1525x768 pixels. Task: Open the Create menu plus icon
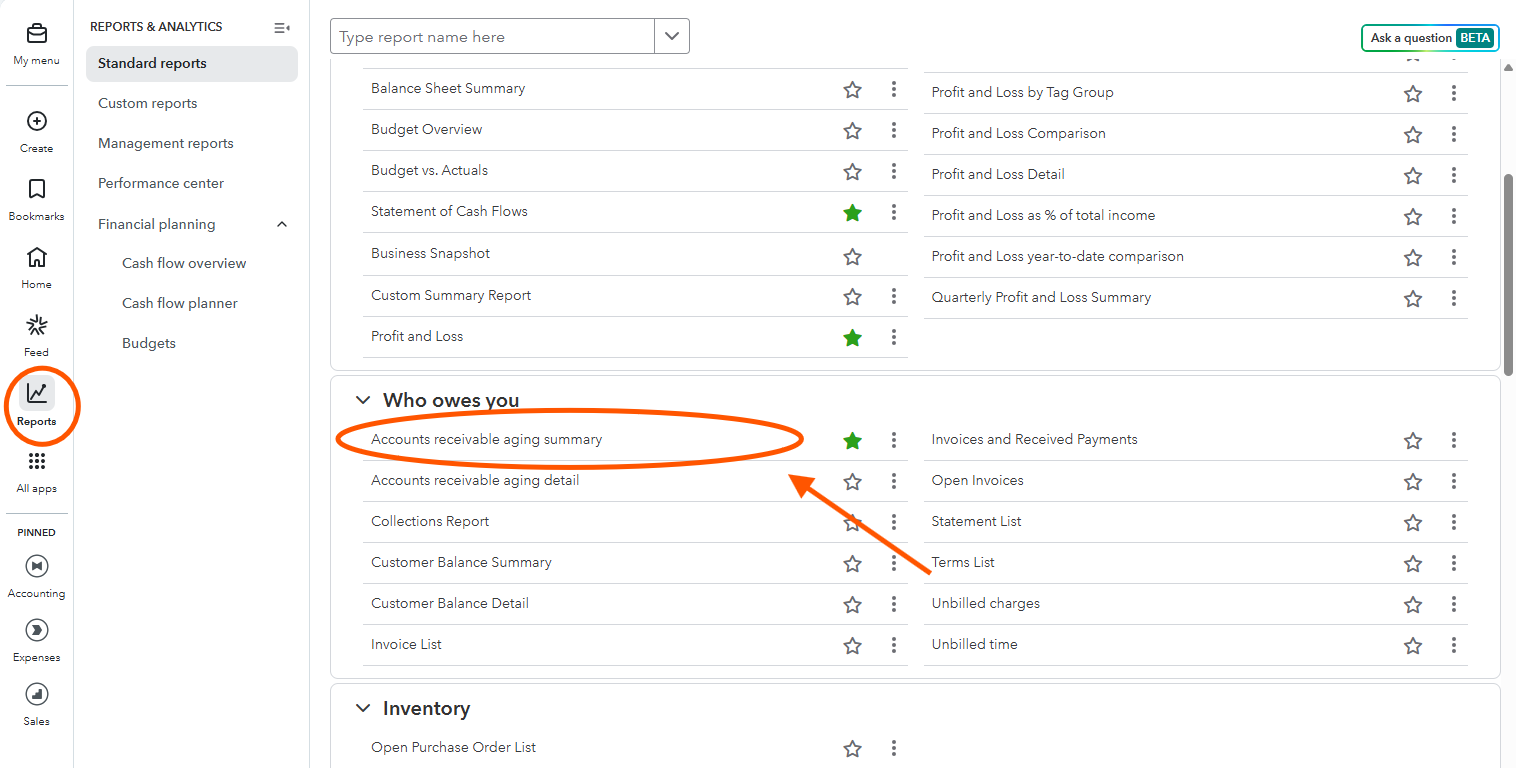coord(36,122)
